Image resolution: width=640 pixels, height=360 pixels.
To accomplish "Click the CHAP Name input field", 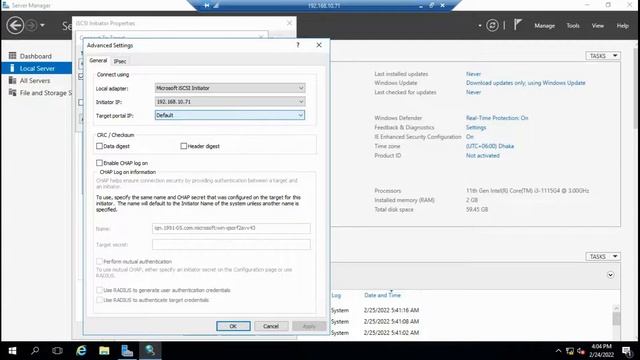I will pyautogui.click(x=231, y=228).
